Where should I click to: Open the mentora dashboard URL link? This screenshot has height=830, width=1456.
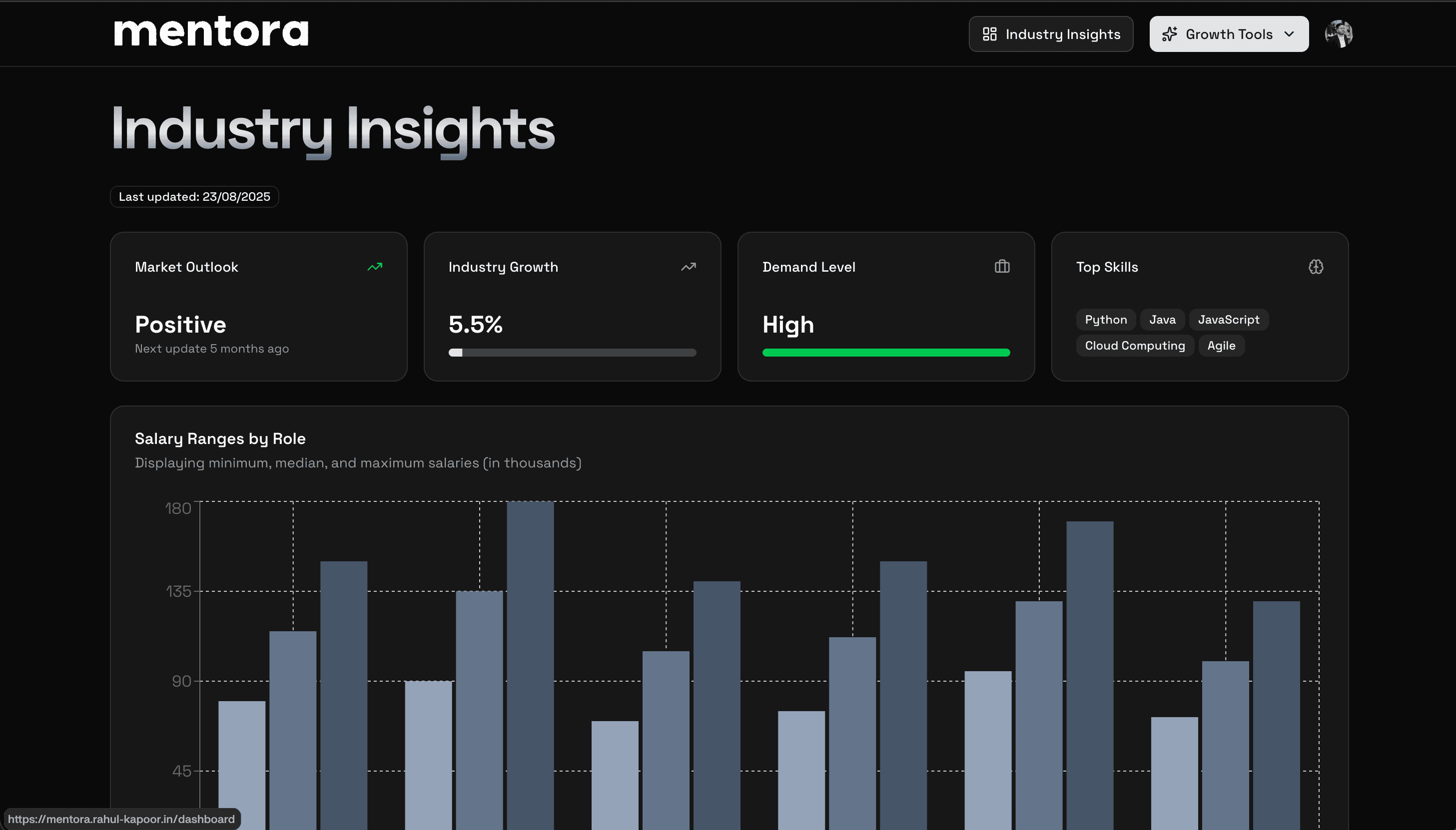[120, 819]
